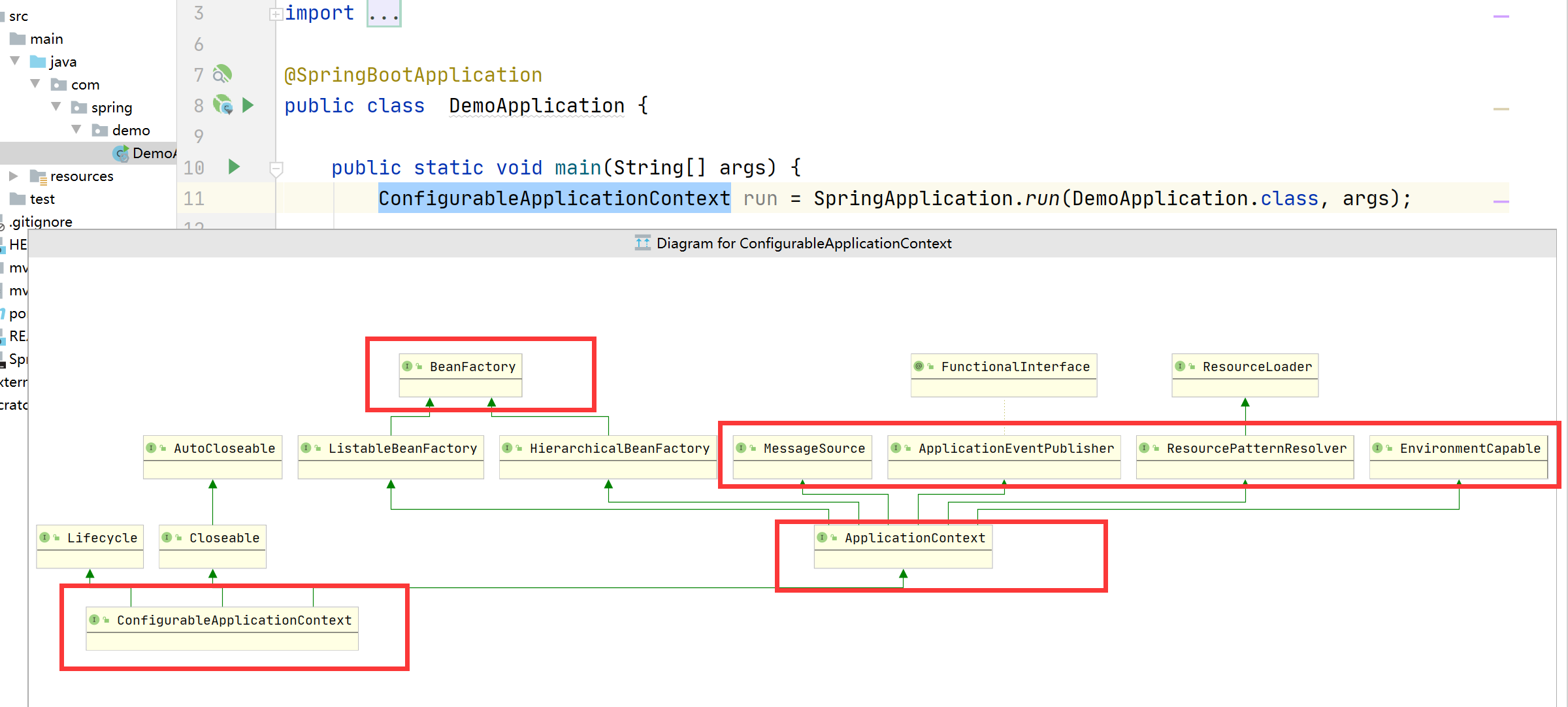The image size is (1568, 707).
Task: Click the BeanFactory diagram node
Action: 461,375
